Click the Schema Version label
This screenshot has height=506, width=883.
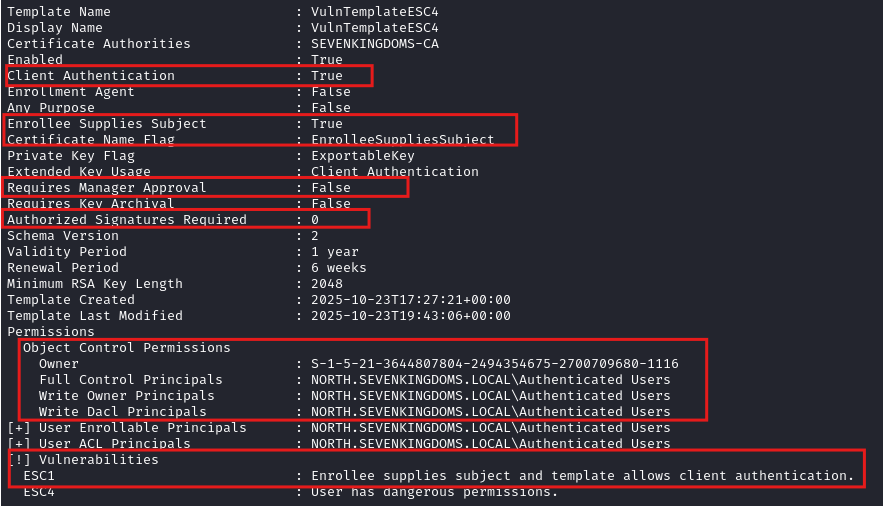click(x=63, y=235)
